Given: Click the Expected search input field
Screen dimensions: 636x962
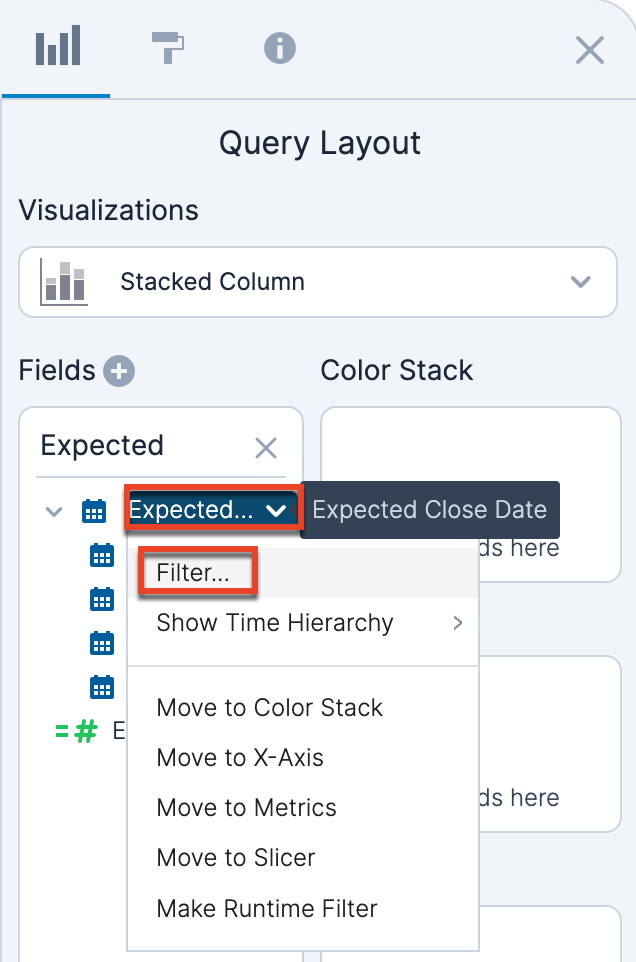Looking at the screenshot, I should point(140,446).
